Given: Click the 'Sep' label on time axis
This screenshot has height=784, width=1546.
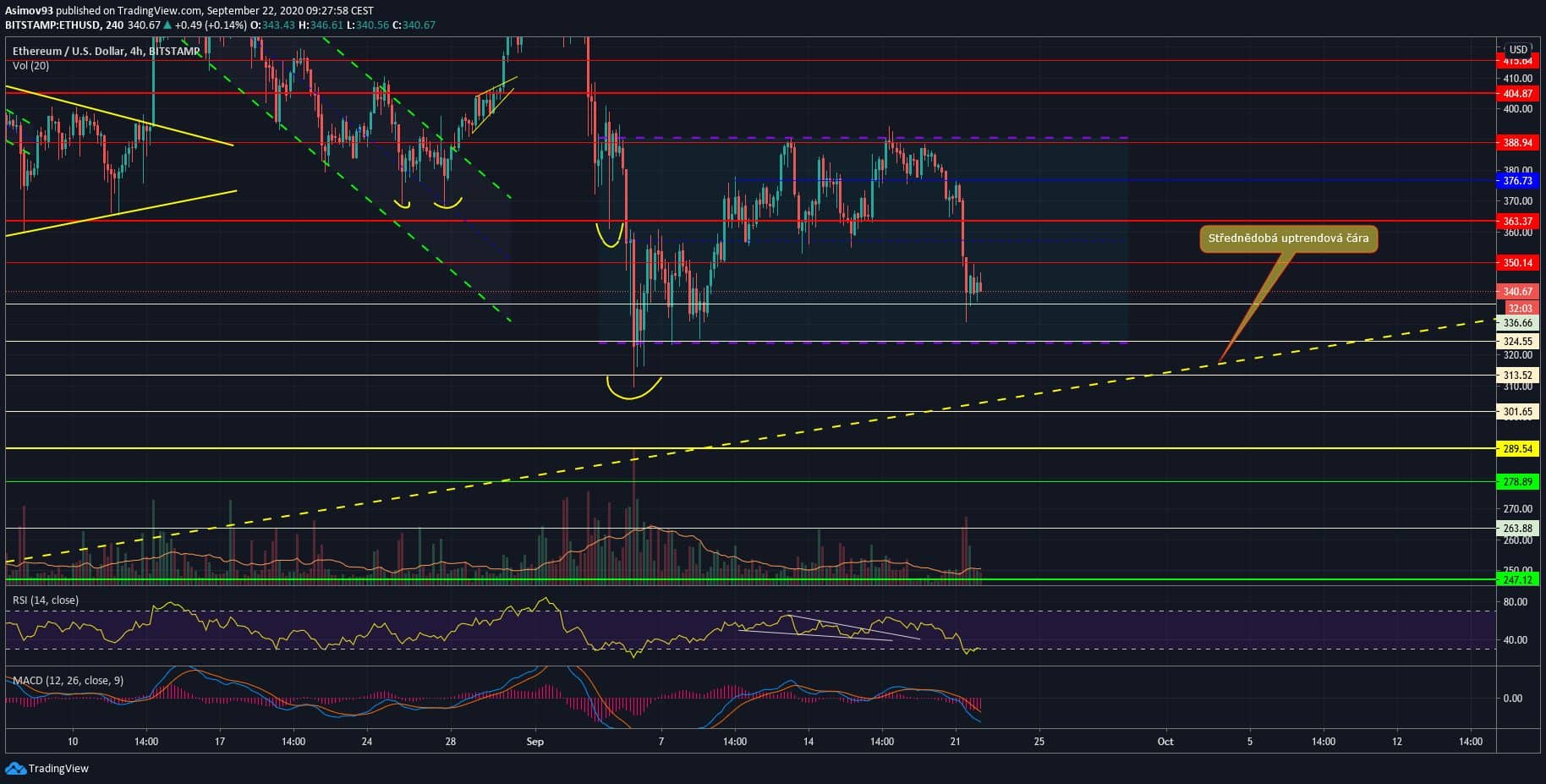Looking at the screenshot, I should click(x=535, y=742).
